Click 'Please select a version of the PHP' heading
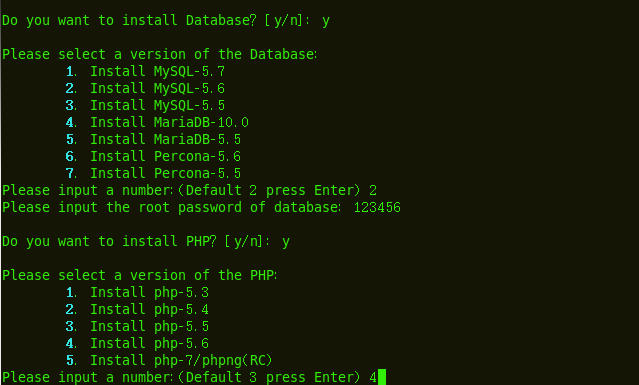Image resolution: width=639 pixels, height=385 pixels. (x=140, y=276)
